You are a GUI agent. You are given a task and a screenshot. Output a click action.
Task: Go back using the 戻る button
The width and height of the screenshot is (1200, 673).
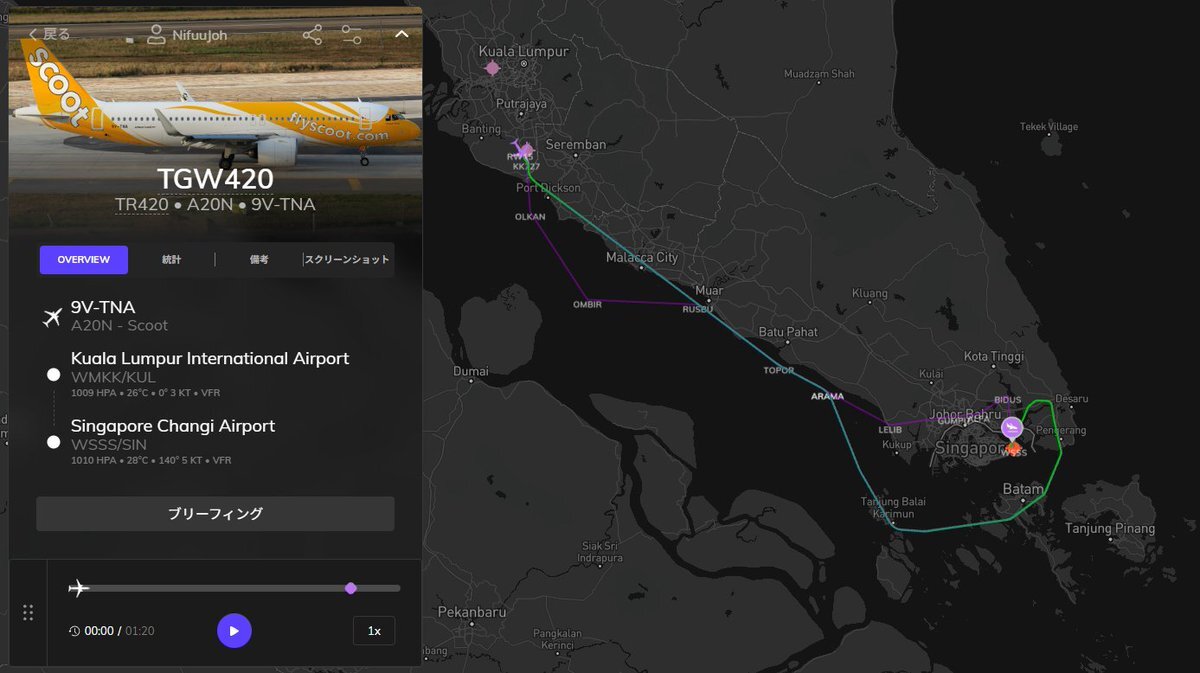click(x=48, y=34)
